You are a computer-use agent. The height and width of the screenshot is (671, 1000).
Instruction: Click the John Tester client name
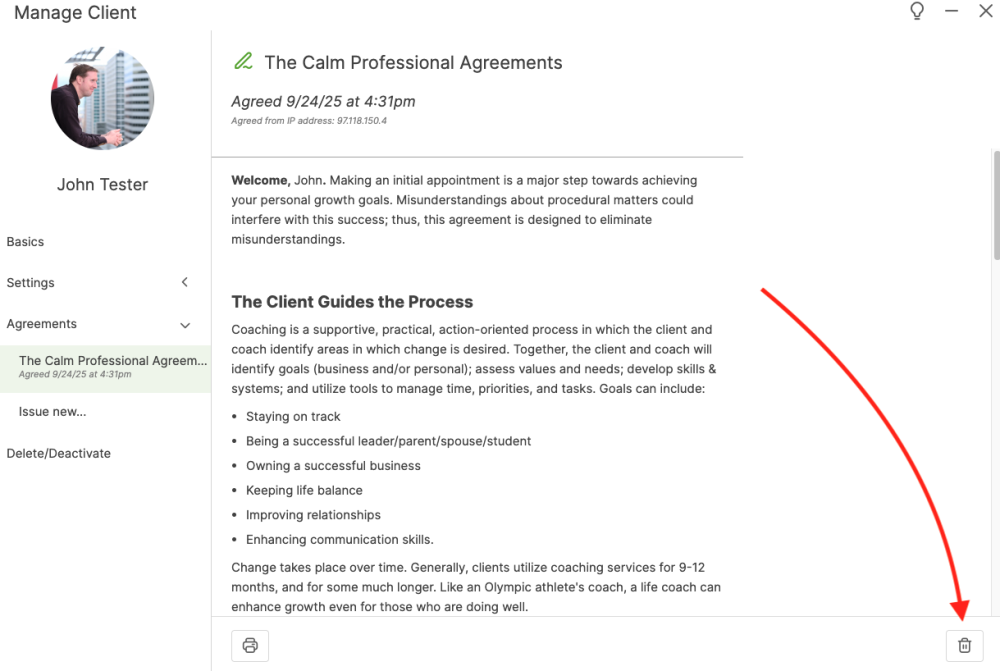coord(102,185)
